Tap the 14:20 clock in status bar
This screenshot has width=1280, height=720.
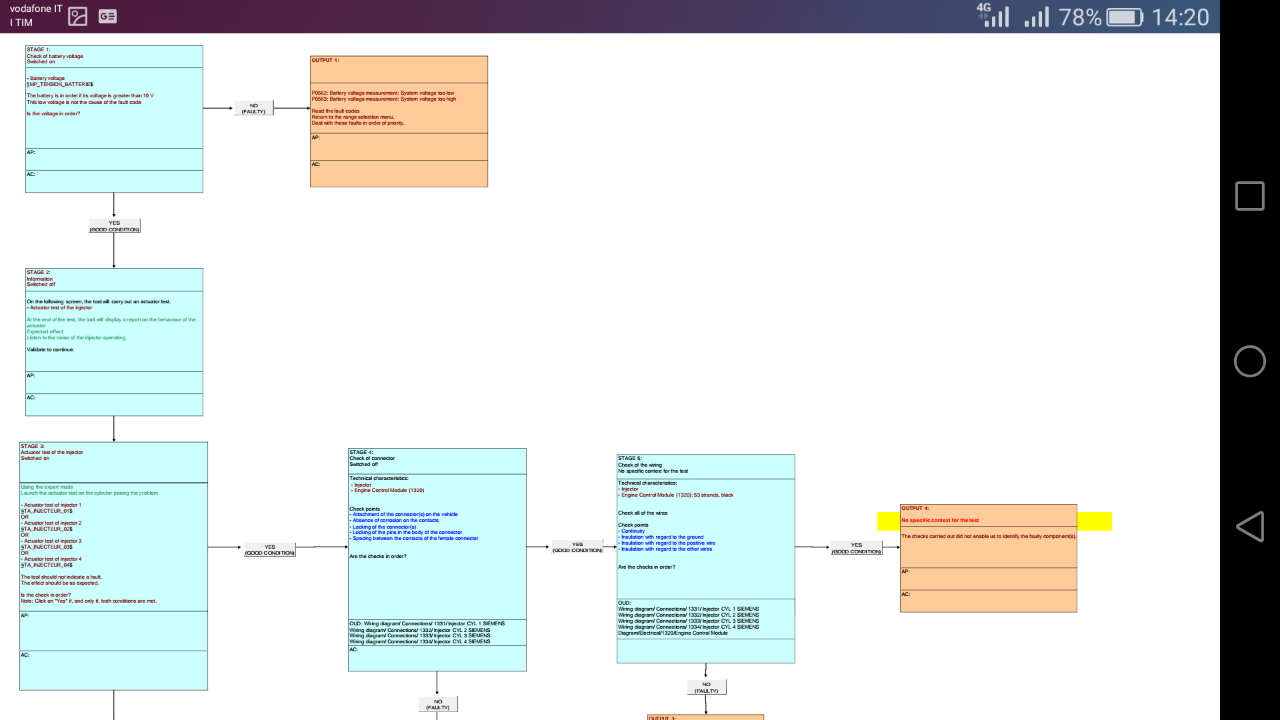point(1180,17)
